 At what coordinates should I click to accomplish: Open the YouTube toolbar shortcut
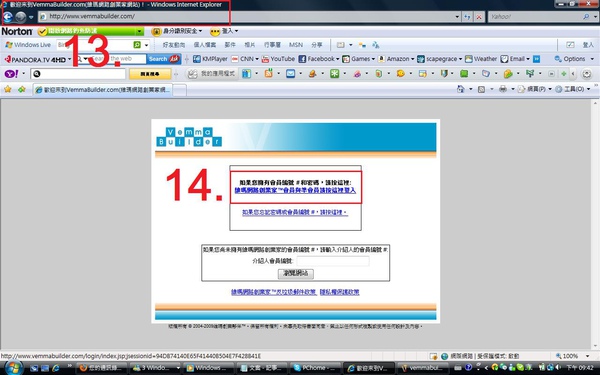(278, 59)
